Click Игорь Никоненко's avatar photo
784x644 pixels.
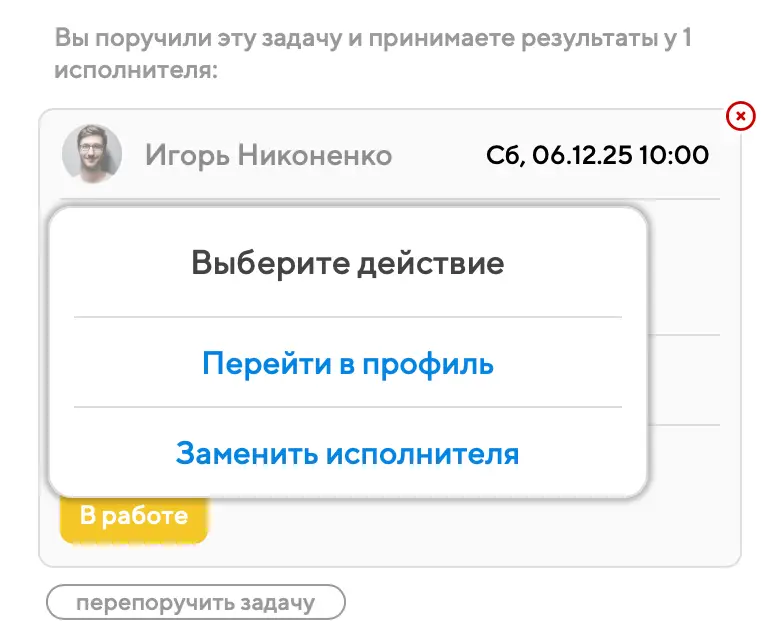(92, 155)
